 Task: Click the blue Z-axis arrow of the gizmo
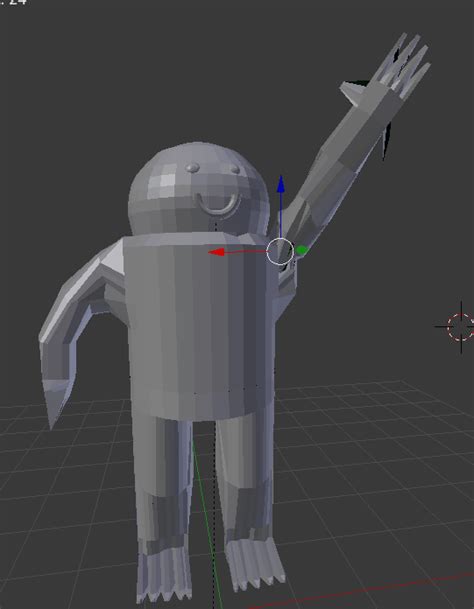pyautogui.click(x=281, y=184)
